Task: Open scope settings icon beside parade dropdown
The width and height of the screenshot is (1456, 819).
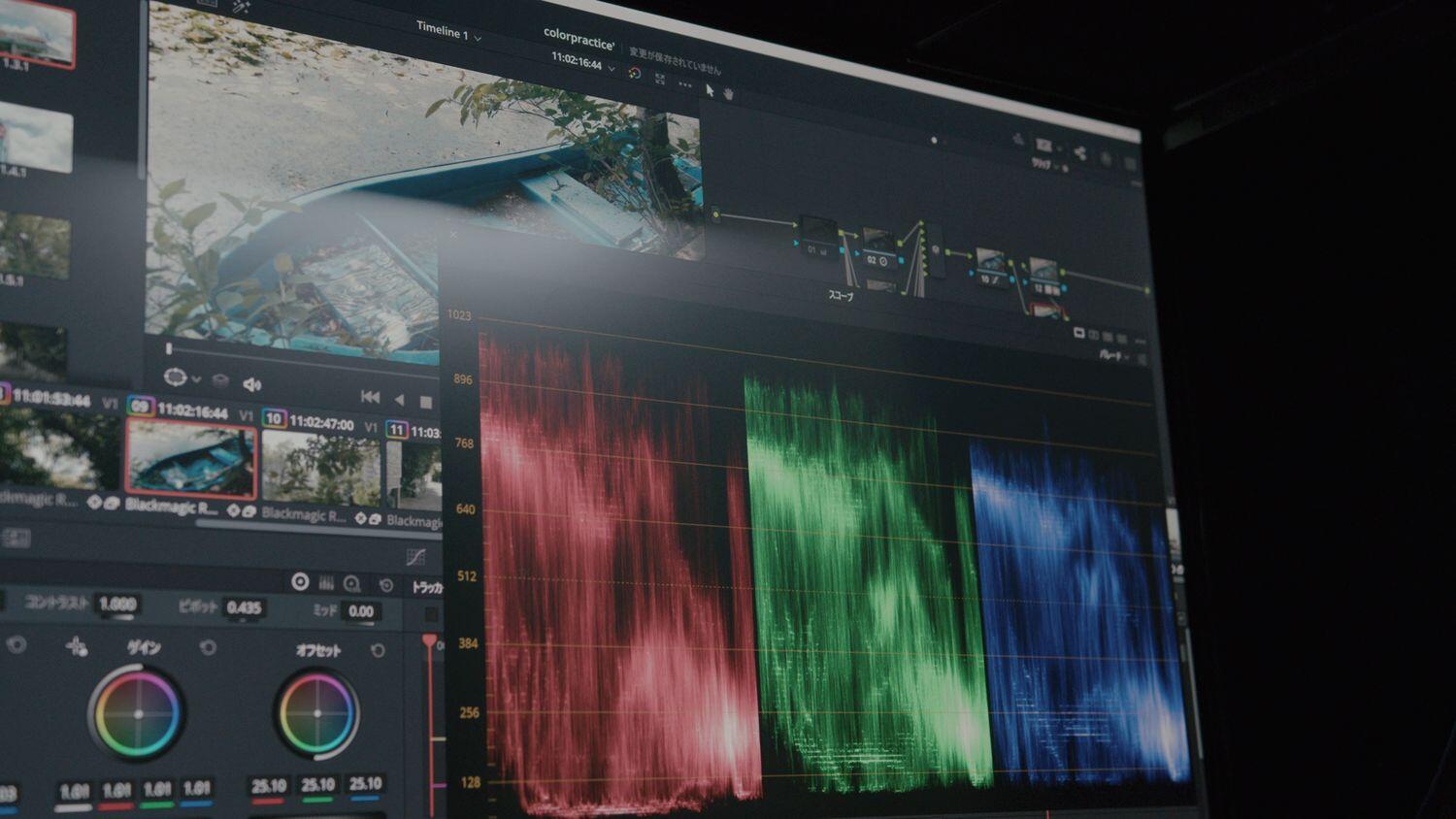Action: (x=1142, y=359)
